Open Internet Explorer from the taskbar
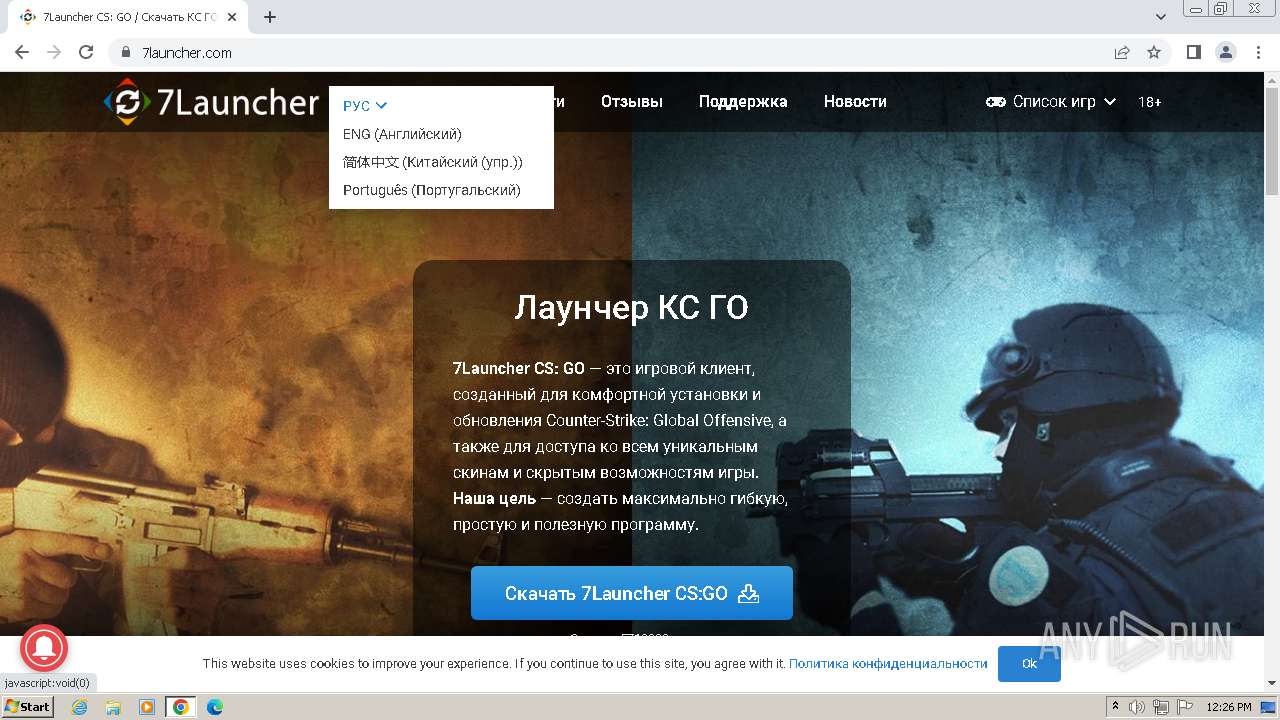 point(80,707)
